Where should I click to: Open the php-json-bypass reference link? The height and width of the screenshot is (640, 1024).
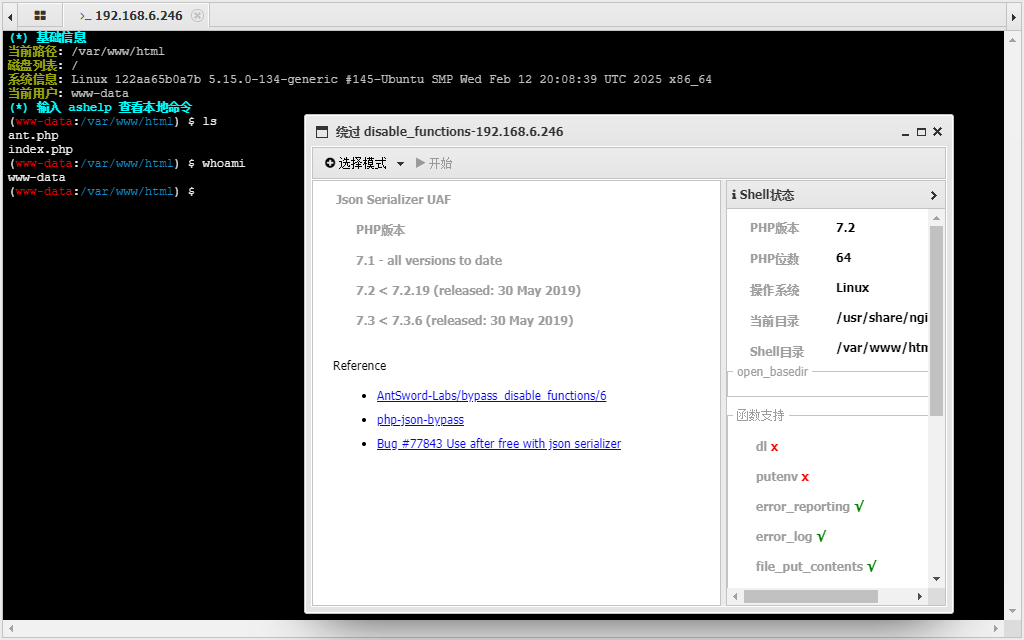click(x=420, y=420)
